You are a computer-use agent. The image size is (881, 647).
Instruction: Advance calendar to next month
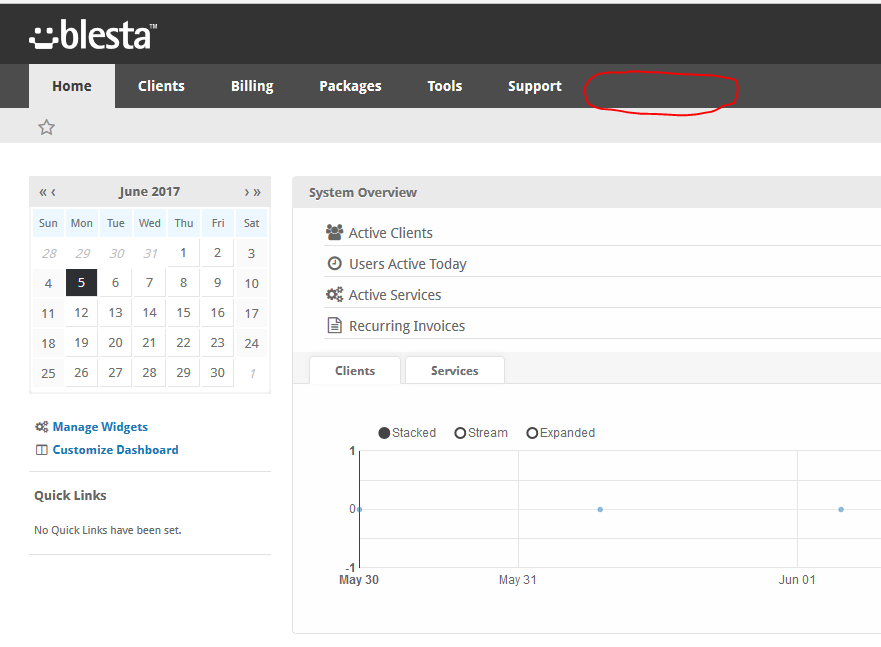[x=246, y=192]
